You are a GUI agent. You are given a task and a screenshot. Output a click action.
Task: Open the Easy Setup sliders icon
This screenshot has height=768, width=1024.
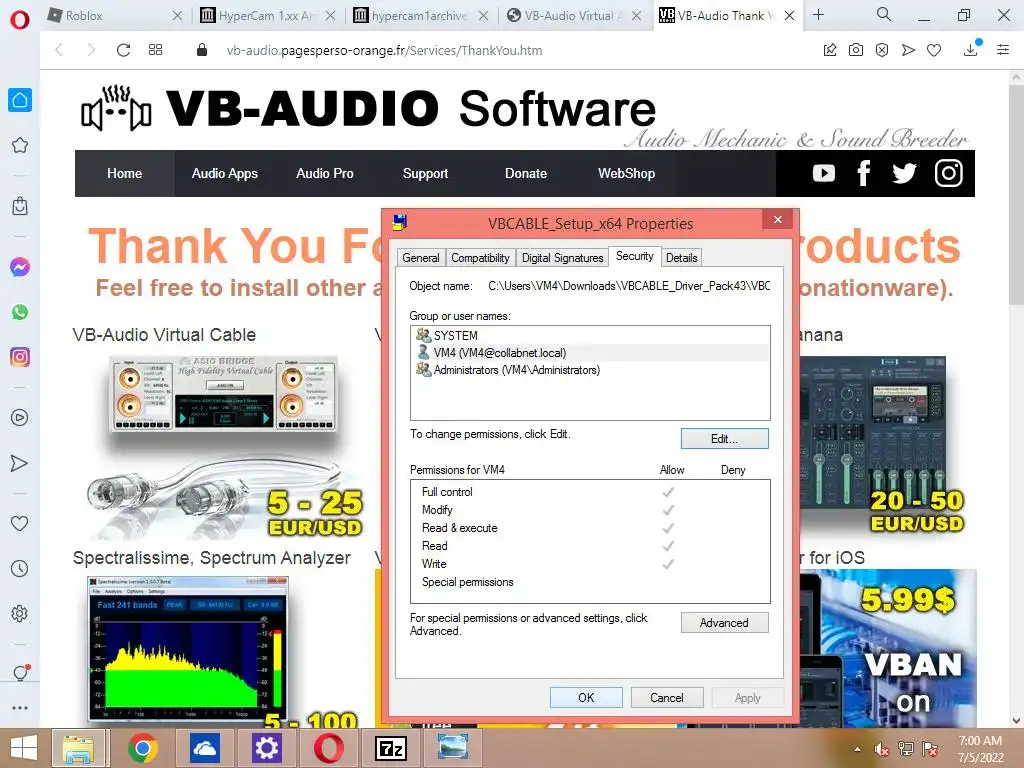pos(1003,50)
